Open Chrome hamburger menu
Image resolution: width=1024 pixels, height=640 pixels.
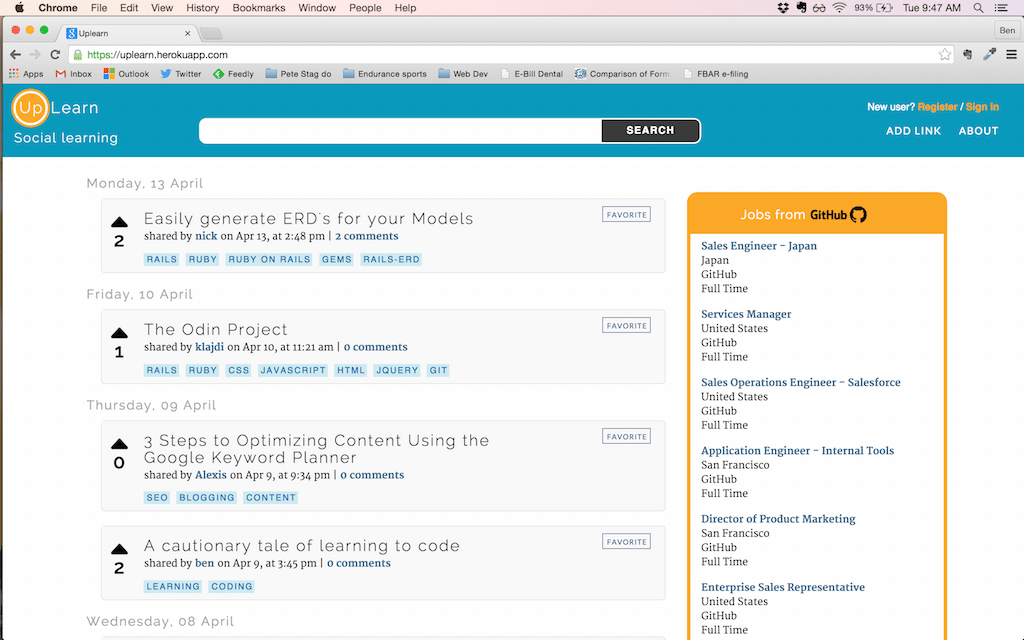1011,55
